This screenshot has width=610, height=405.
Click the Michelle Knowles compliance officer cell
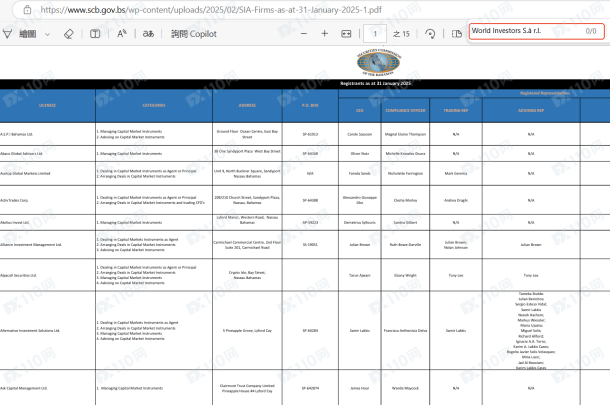click(x=405, y=154)
